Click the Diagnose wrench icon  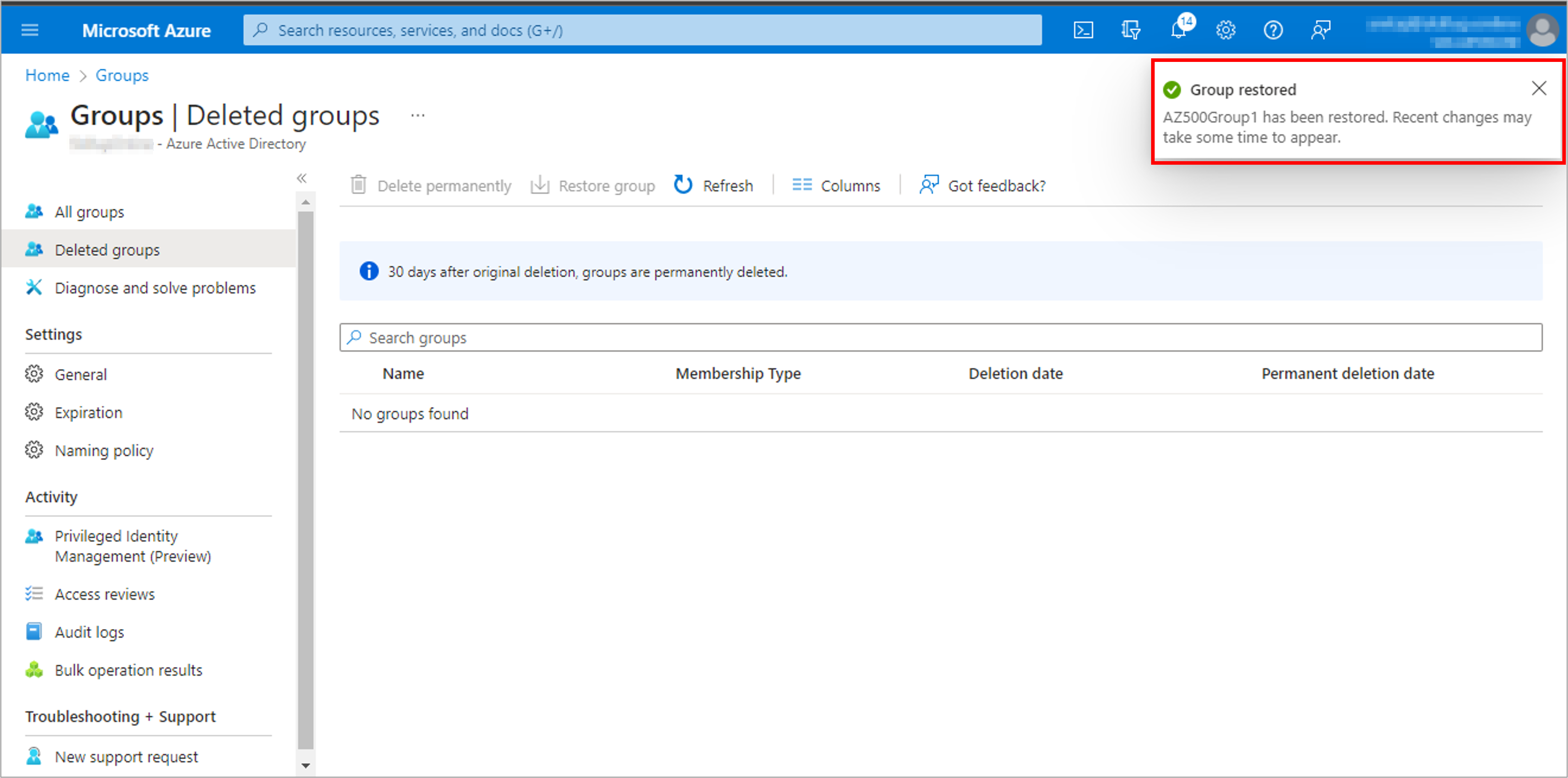pos(34,287)
